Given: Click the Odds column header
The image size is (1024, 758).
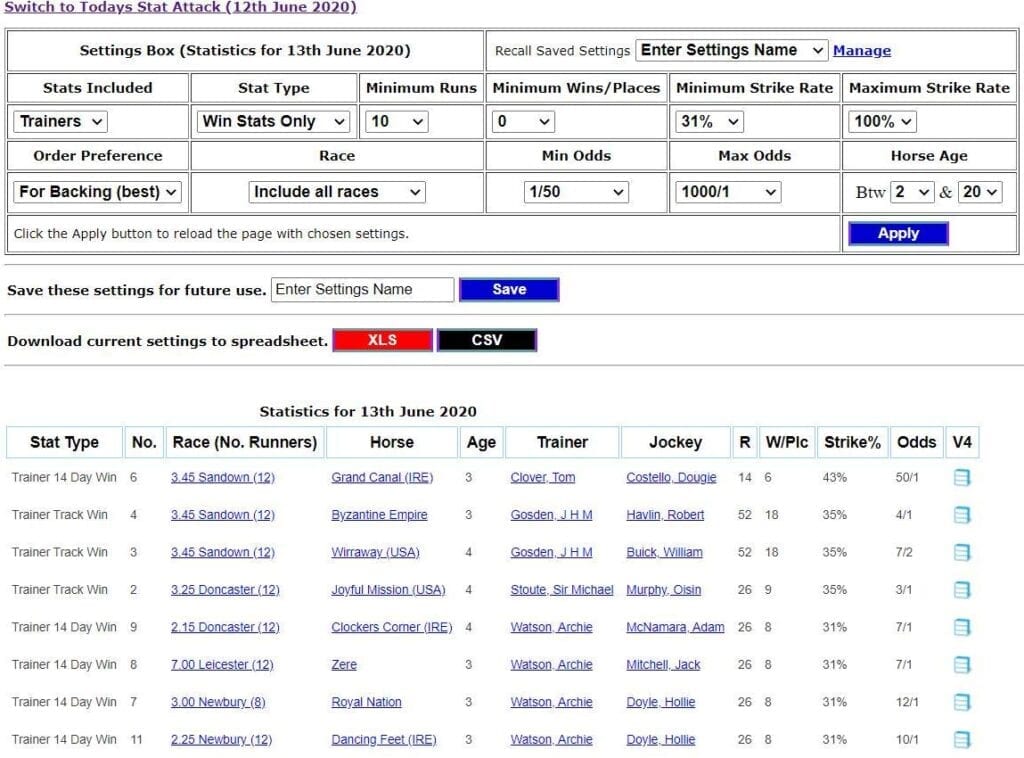Looking at the screenshot, I should pyautogui.click(x=916, y=442).
